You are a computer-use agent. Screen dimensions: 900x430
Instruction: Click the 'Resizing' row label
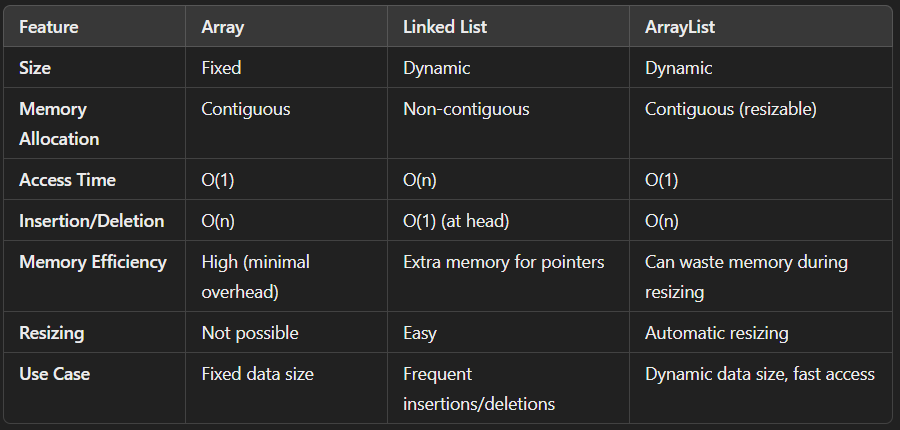[52, 333]
